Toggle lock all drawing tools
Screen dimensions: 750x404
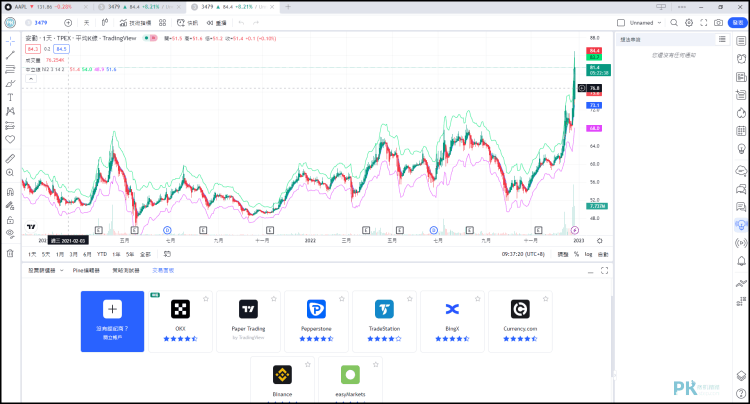pyautogui.click(x=10, y=220)
